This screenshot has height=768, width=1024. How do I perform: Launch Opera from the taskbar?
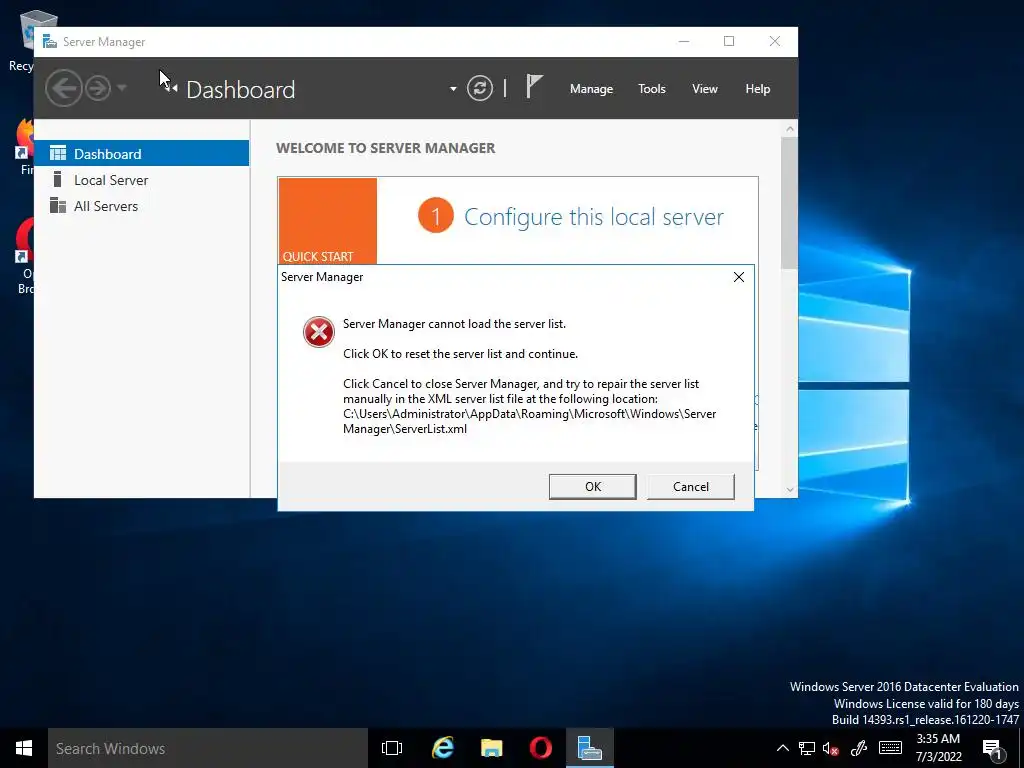click(541, 748)
